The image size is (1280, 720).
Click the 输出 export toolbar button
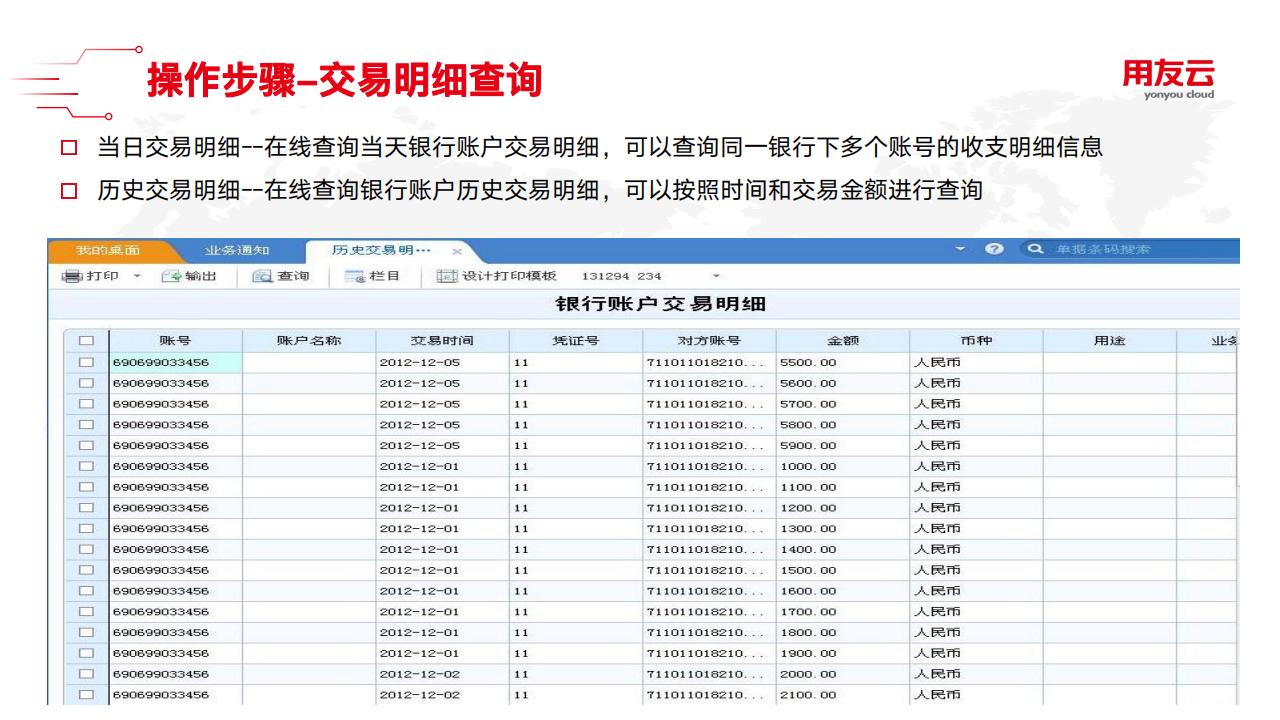(189, 276)
